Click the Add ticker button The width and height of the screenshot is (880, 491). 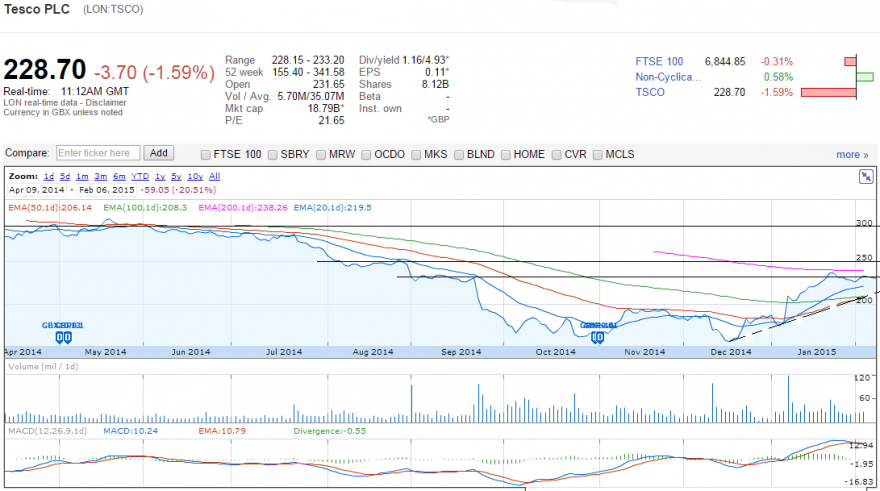158,153
